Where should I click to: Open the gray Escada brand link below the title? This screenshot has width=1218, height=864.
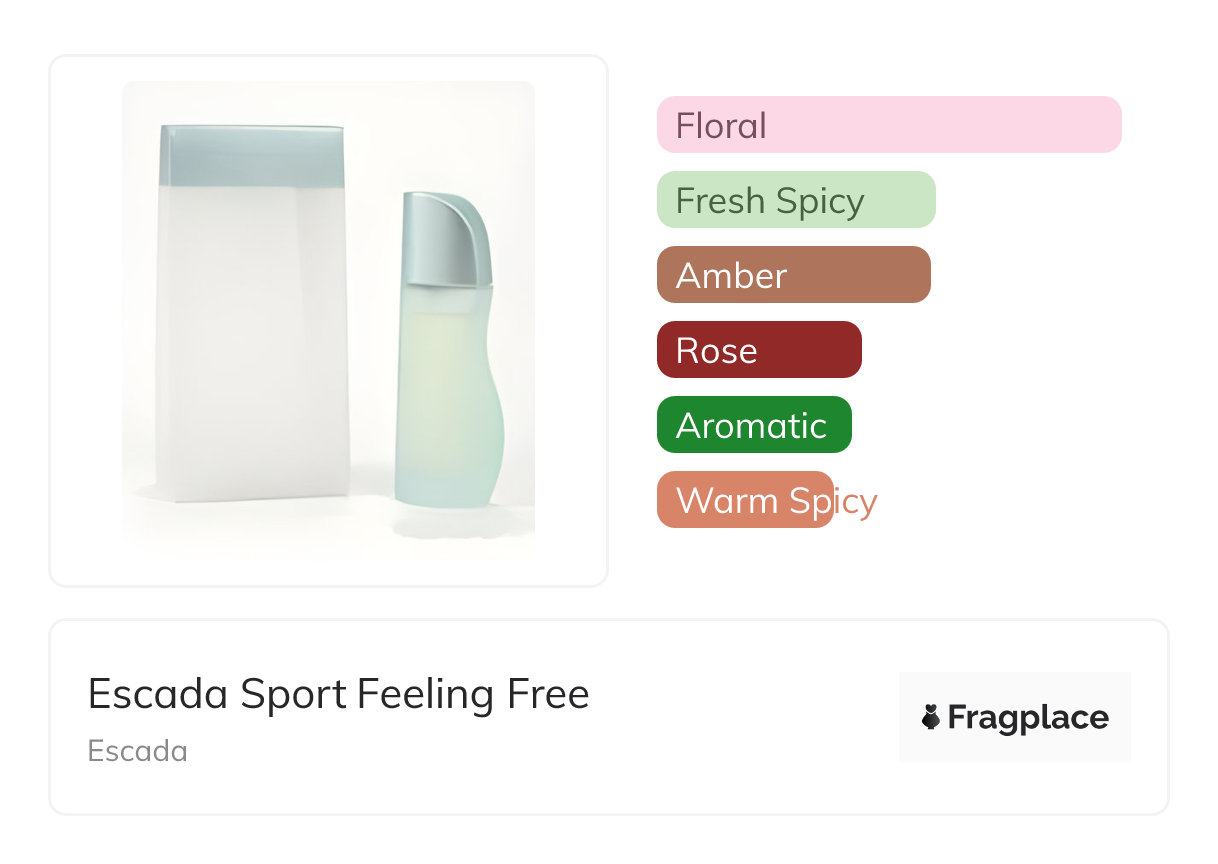(x=138, y=751)
